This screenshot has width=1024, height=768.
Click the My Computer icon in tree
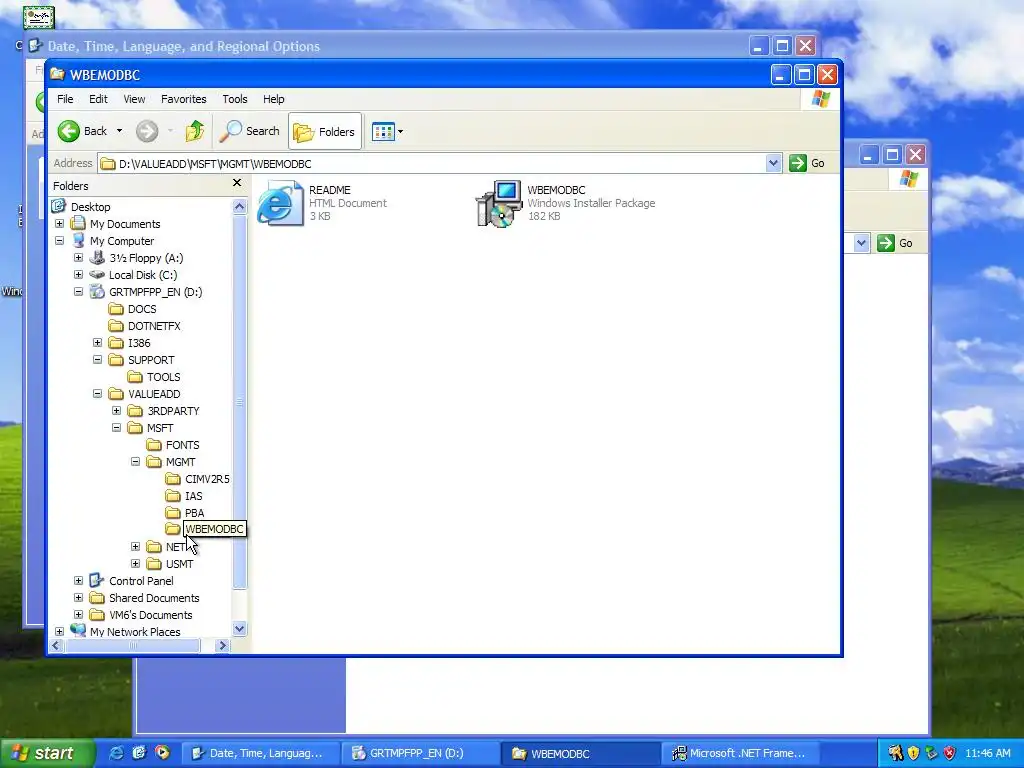(x=78, y=240)
